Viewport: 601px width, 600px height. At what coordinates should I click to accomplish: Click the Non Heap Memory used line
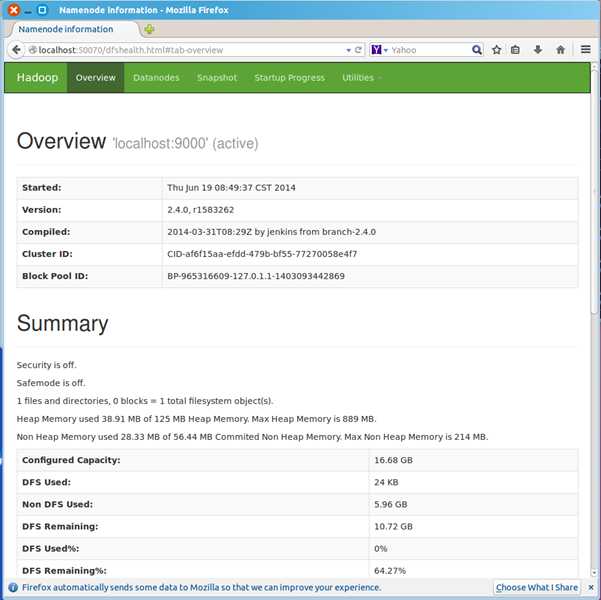coord(252,437)
